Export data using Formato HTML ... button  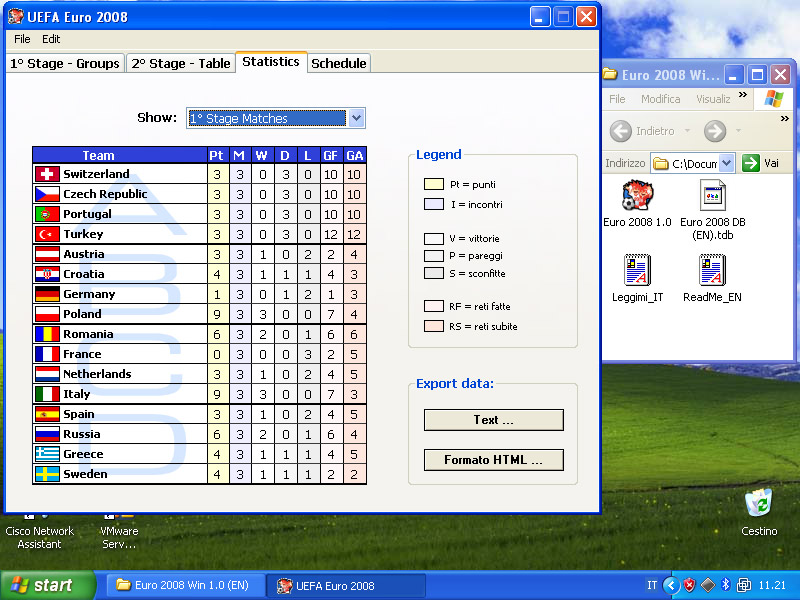(x=493, y=460)
